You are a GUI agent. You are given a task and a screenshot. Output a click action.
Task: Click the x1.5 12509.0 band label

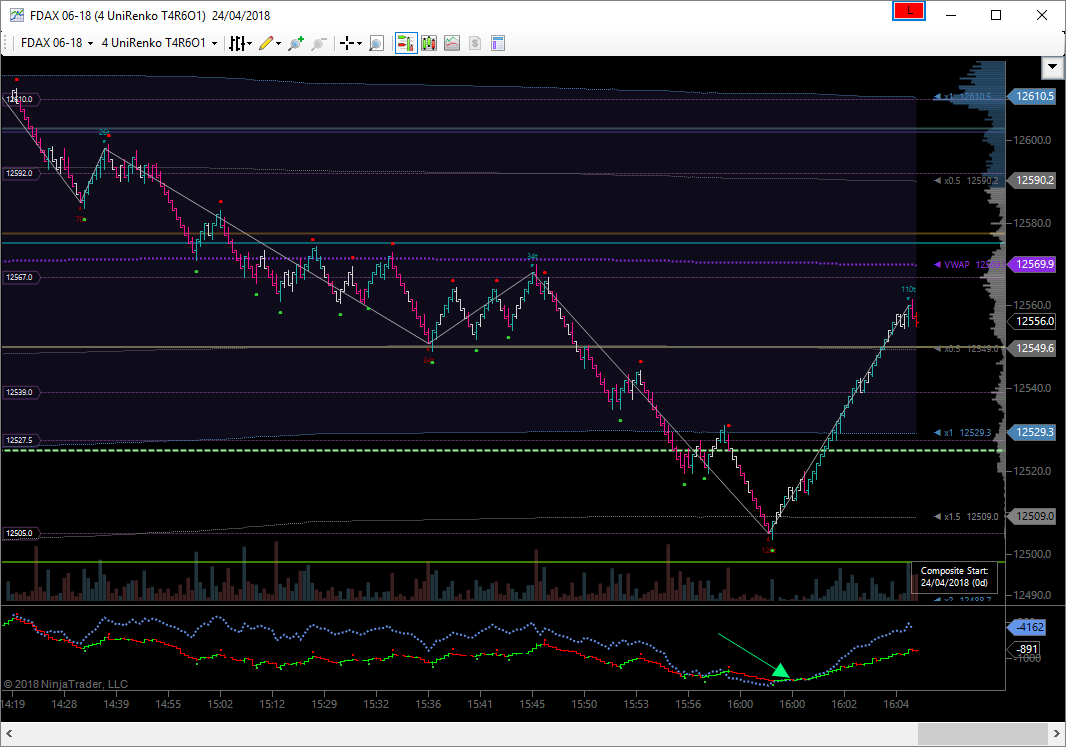966,517
